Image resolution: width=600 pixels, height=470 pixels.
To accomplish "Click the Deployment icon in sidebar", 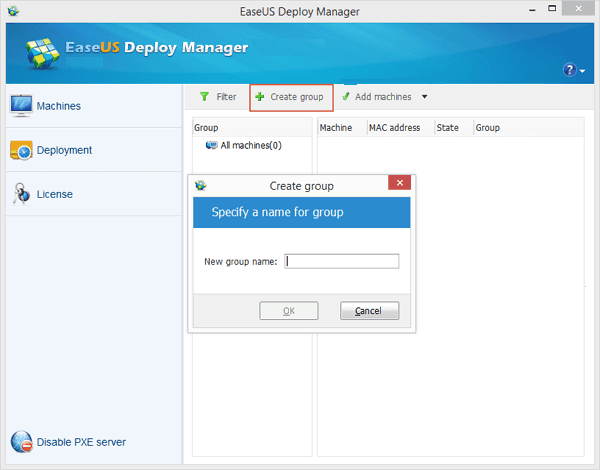I will [21, 150].
